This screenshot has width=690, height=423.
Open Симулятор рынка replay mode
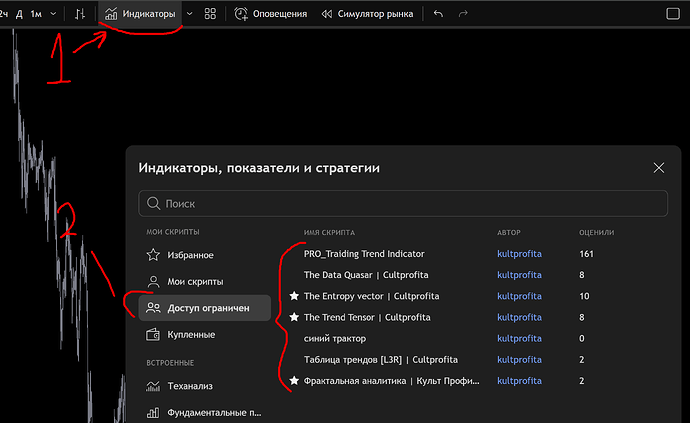click(364, 14)
